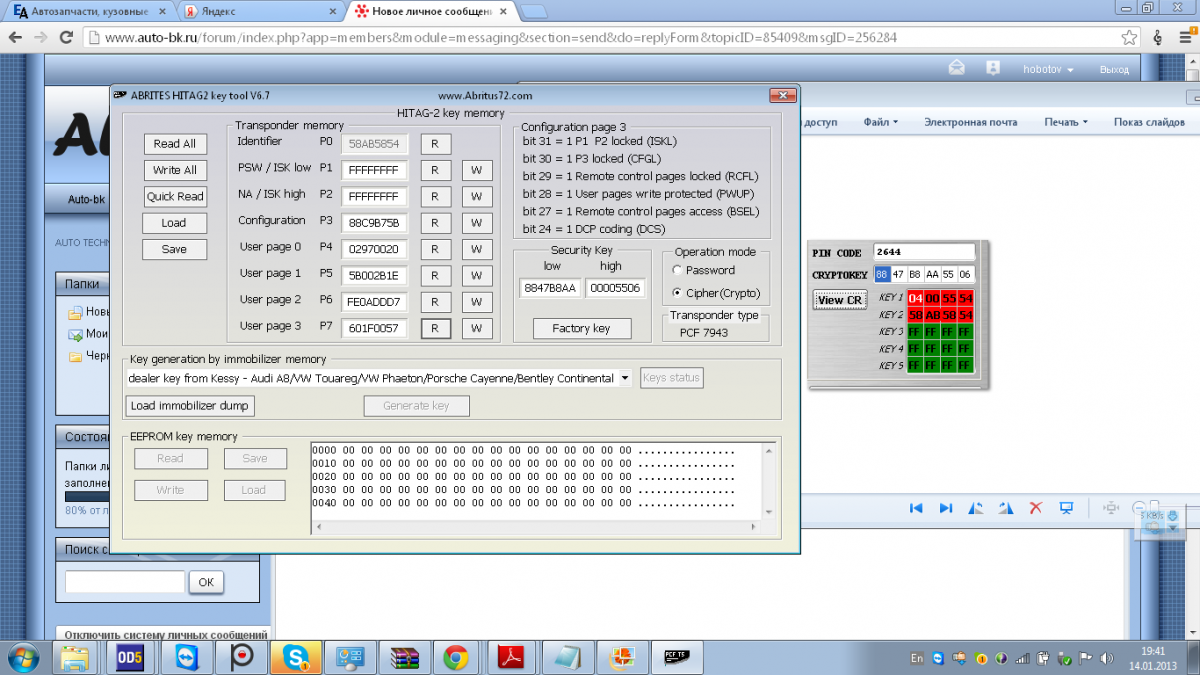Click the Factory key button

tap(581, 328)
